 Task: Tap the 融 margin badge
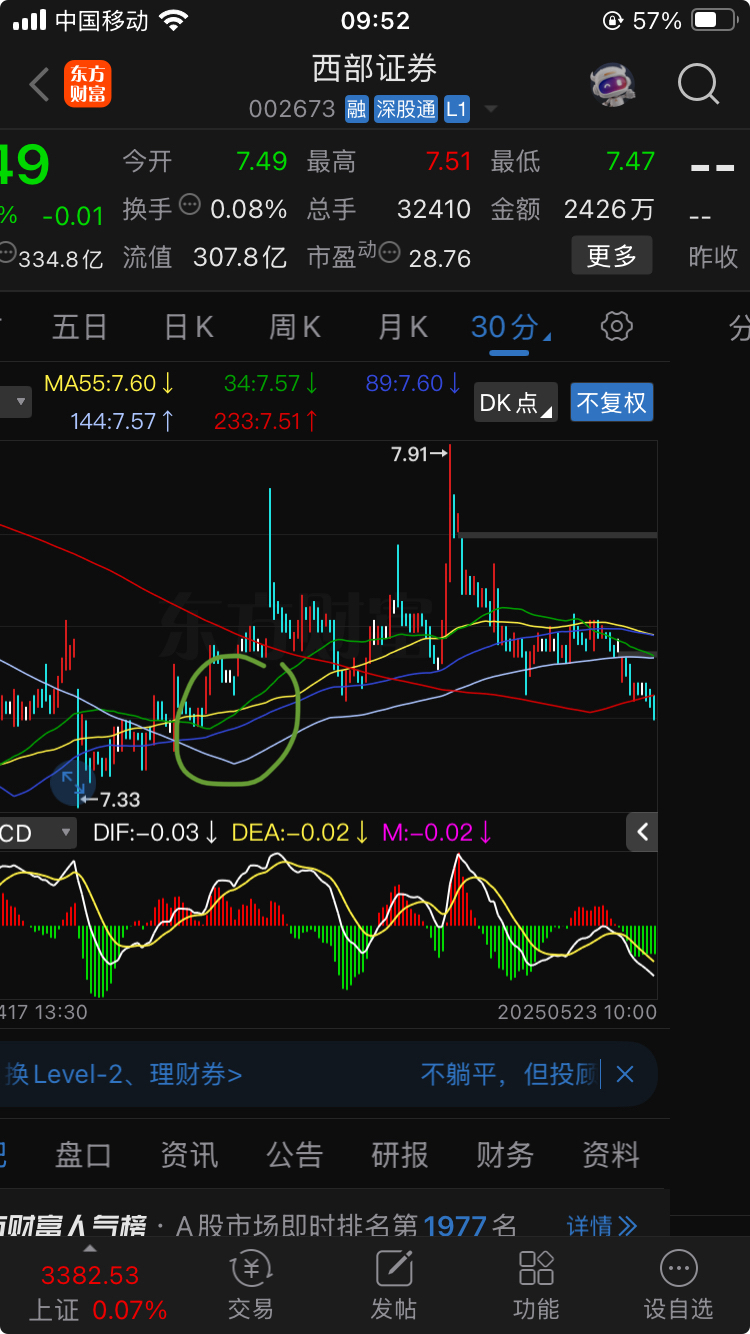(x=357, y=109)
